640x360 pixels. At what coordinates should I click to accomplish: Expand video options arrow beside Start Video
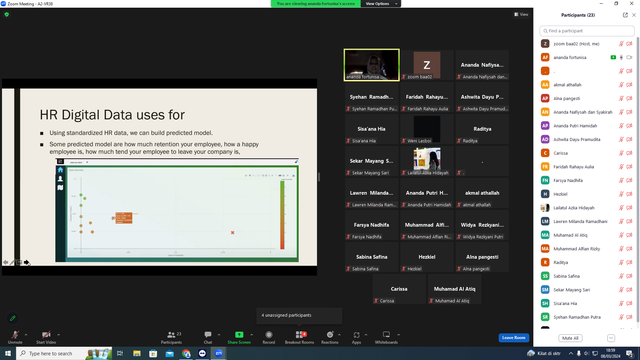(58, 335)
